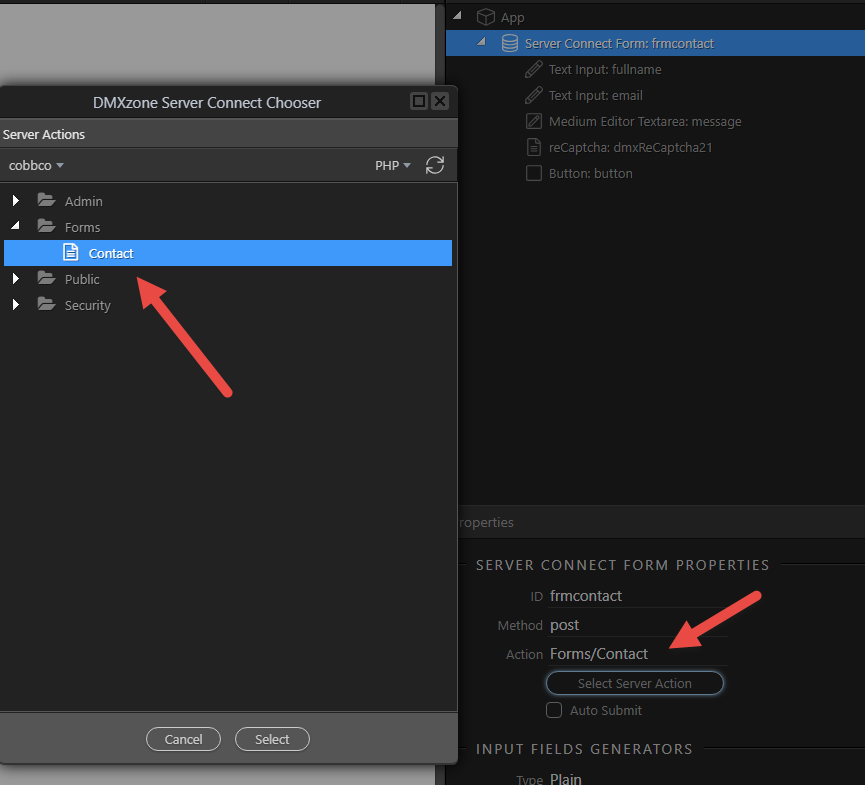Click the Medium Editor Textarea icon

coord(533,121)
